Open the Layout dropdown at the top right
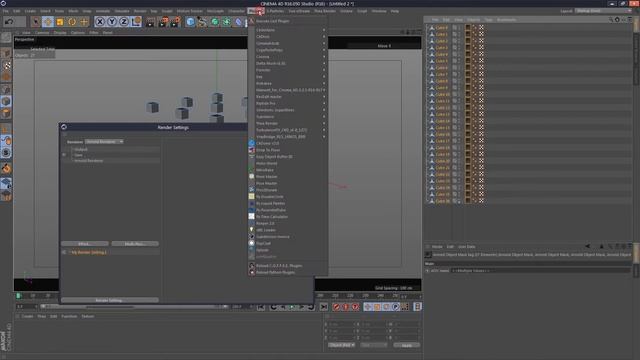Screen dimensions: 640x360 603,11
